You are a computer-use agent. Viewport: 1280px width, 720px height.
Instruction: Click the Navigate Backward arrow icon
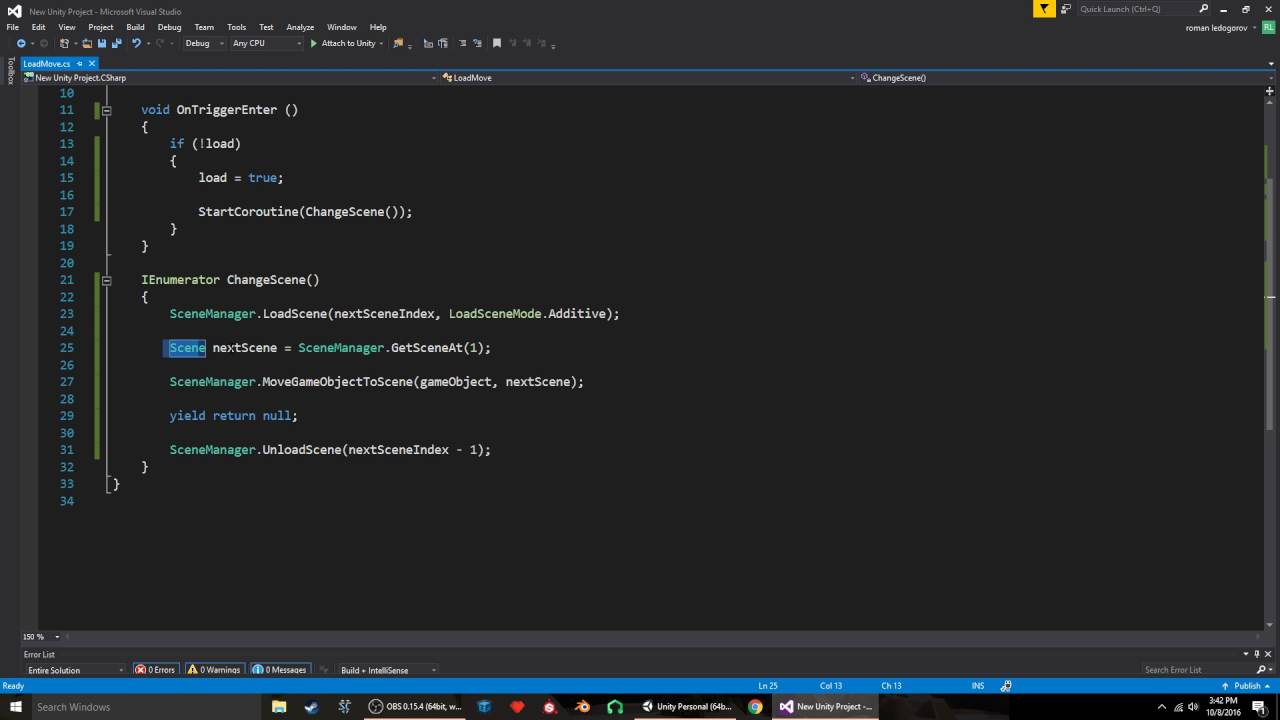coord(21,43)
